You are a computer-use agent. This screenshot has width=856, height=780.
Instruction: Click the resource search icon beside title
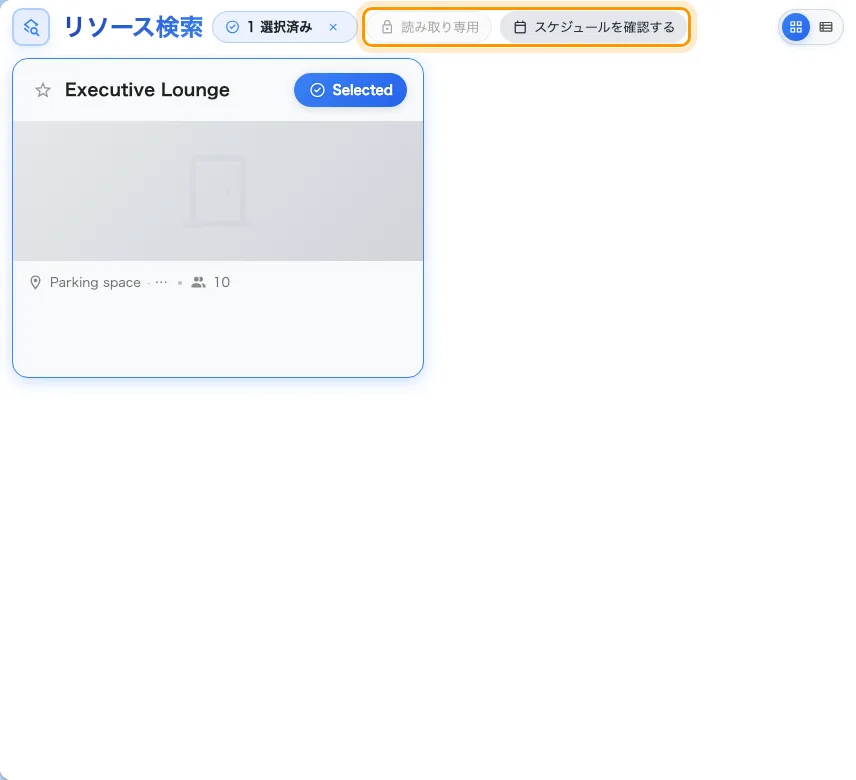tap(31, 27)
